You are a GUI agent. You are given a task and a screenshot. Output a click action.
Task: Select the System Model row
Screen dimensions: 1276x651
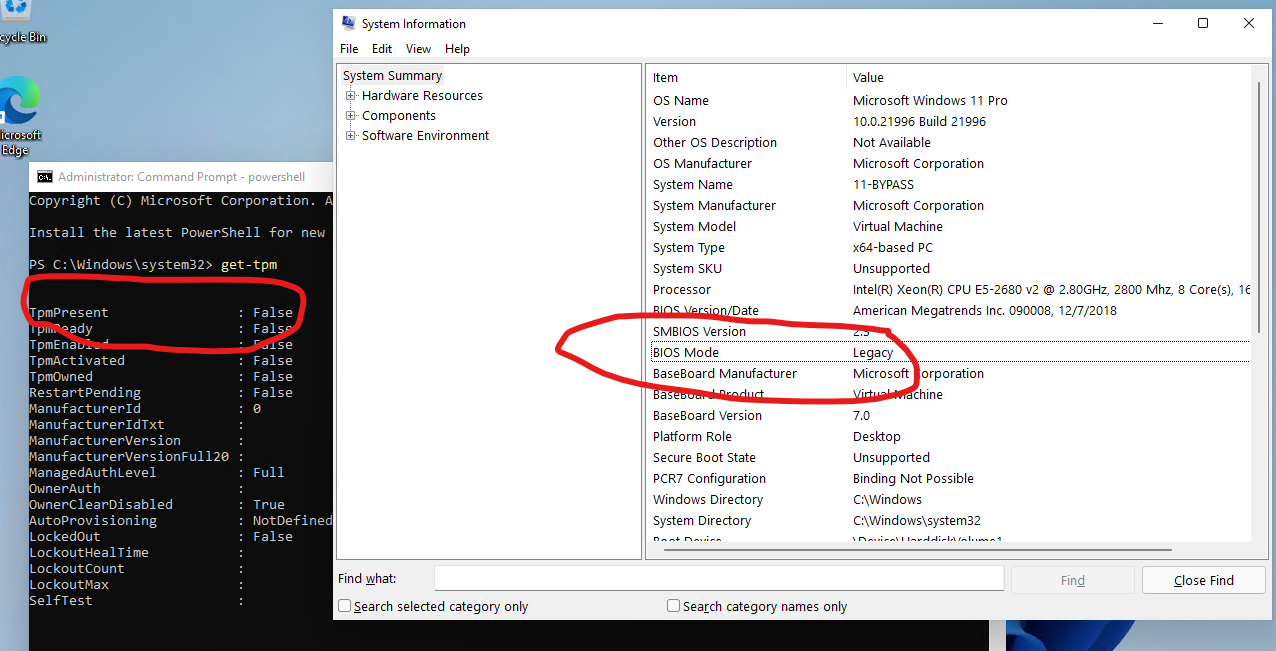coord(948,227)
